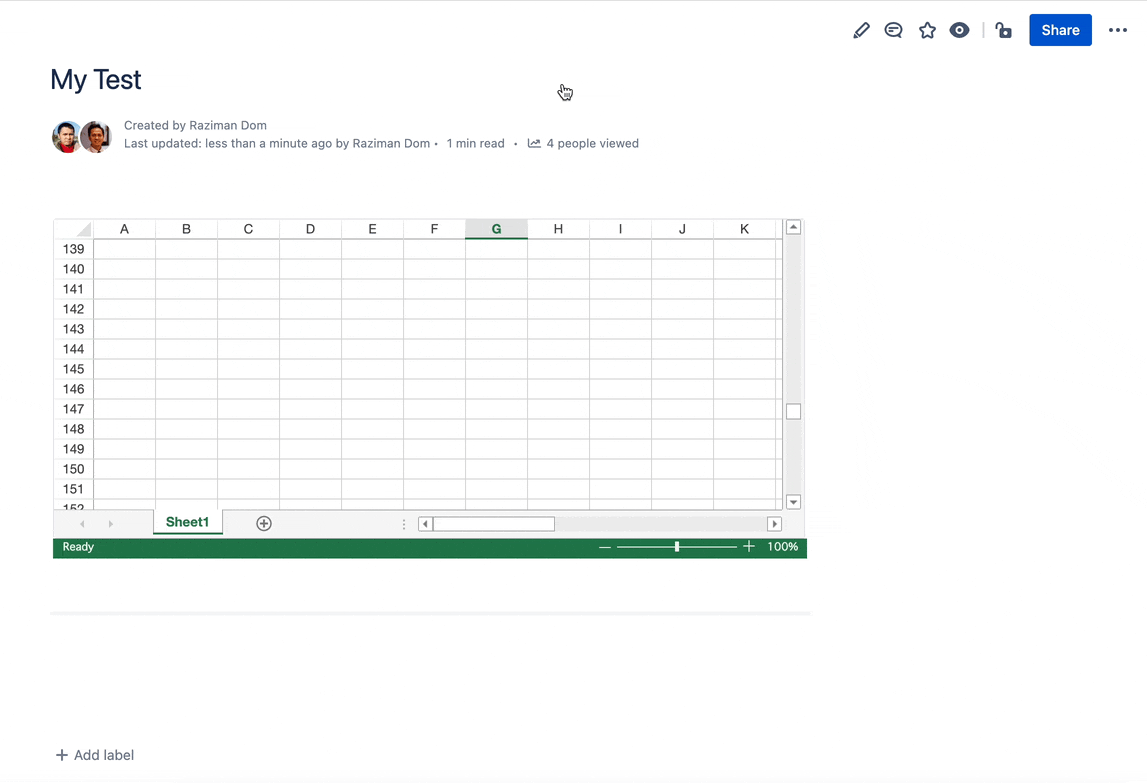Open page restrictions padlock icon
Viewport: 1147px width, 783px height.
click(x=1004, y=31)
